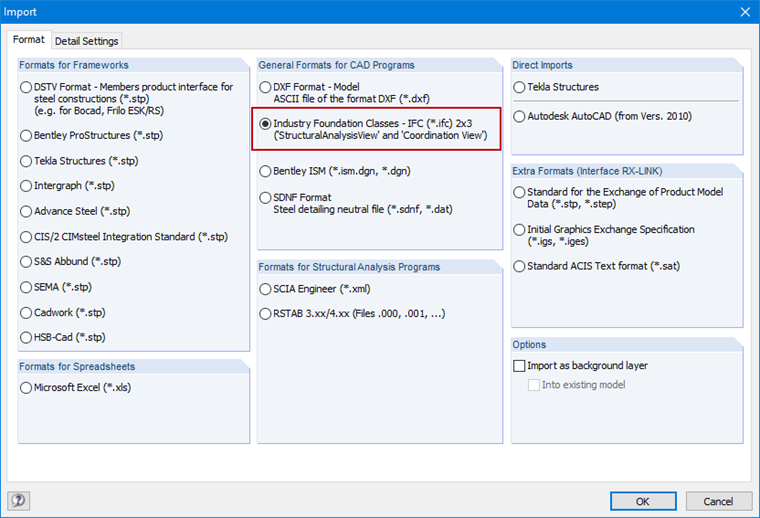
Task: Switch to the Detail Settings tab
Action: coord(86,41)
